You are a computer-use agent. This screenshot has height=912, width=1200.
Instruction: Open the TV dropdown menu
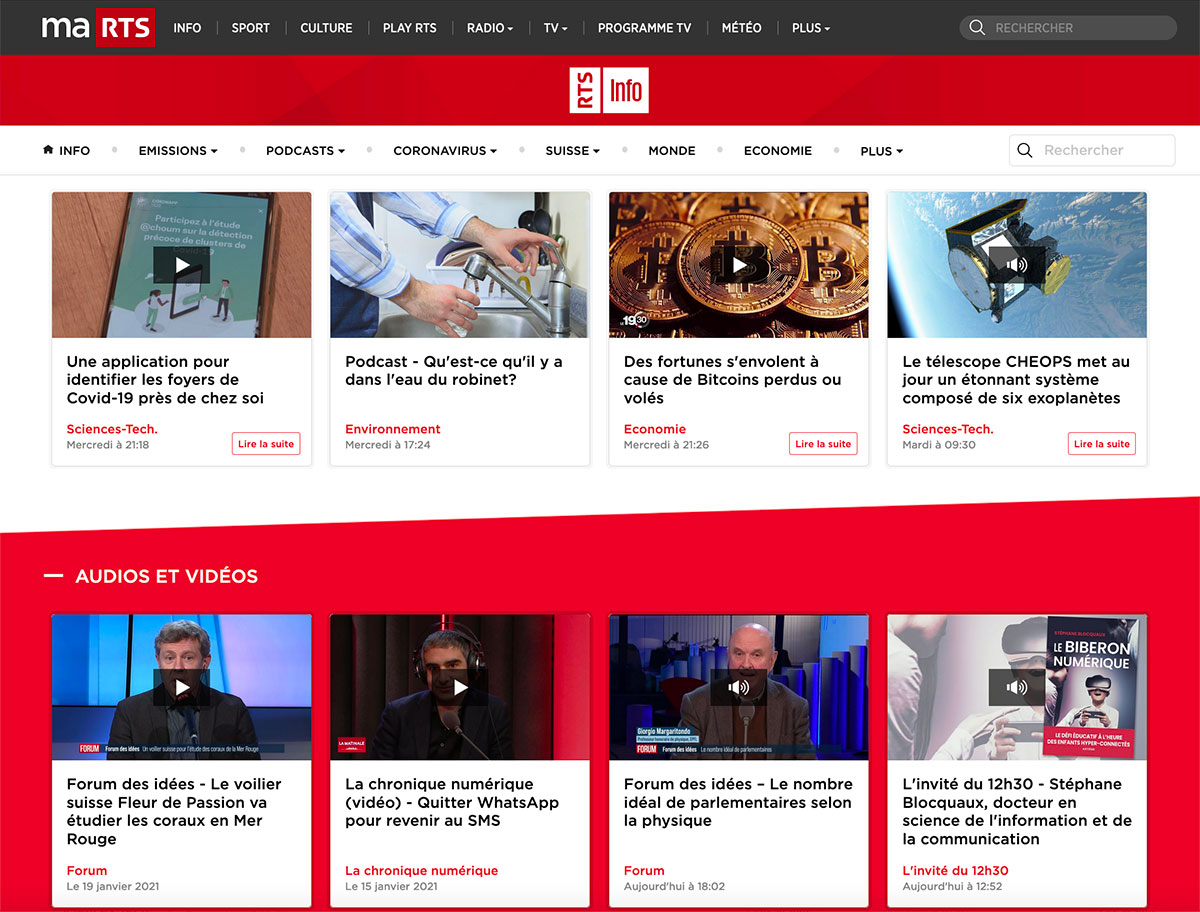555,28
